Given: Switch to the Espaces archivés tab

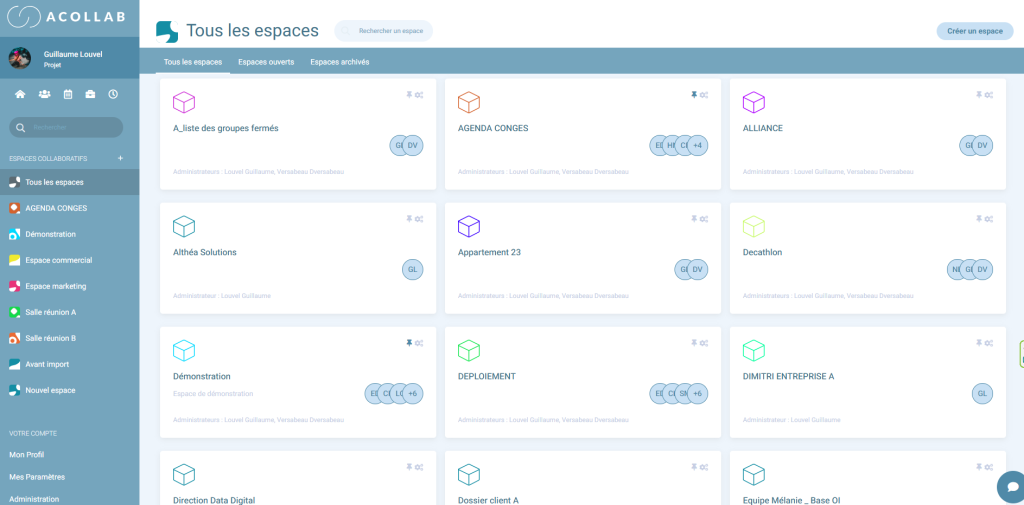Looking at the screenshot, I should [339, 62].
